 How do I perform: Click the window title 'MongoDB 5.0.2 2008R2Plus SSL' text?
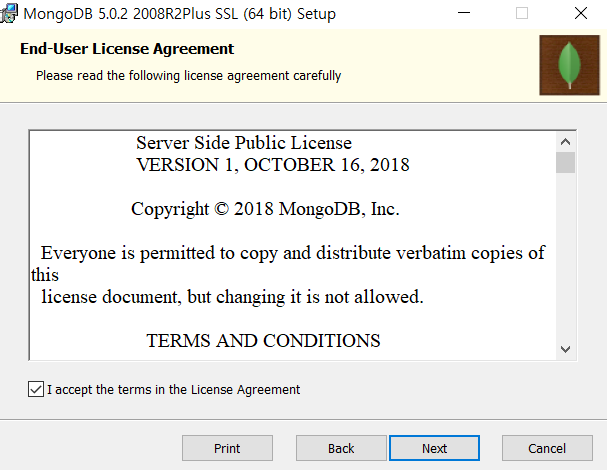pyautogui.click(x=180, y=14)
